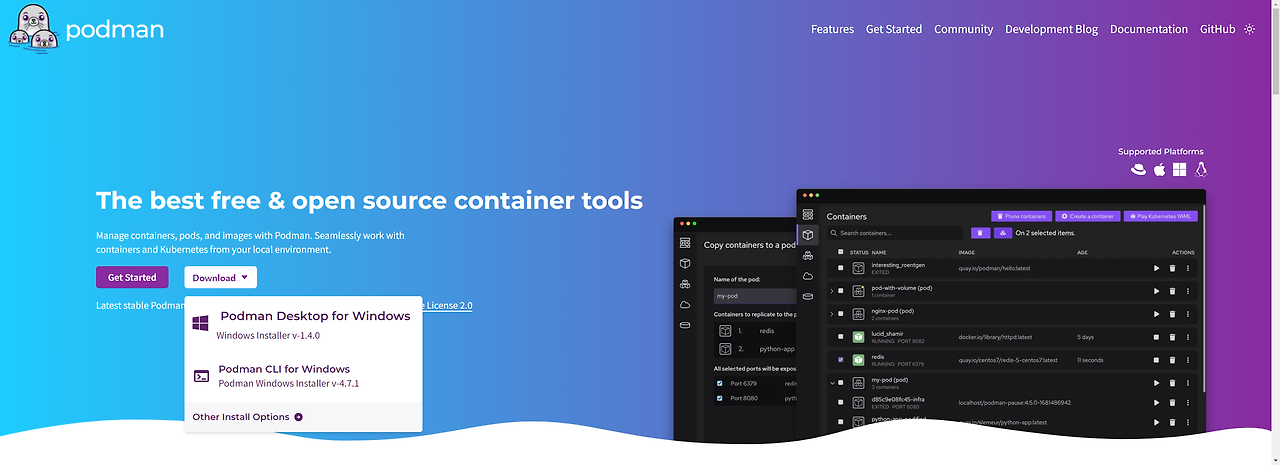Viewport: 1280px width, 465px height.
Task: Click the Search containers field
Action: [894, 233]
